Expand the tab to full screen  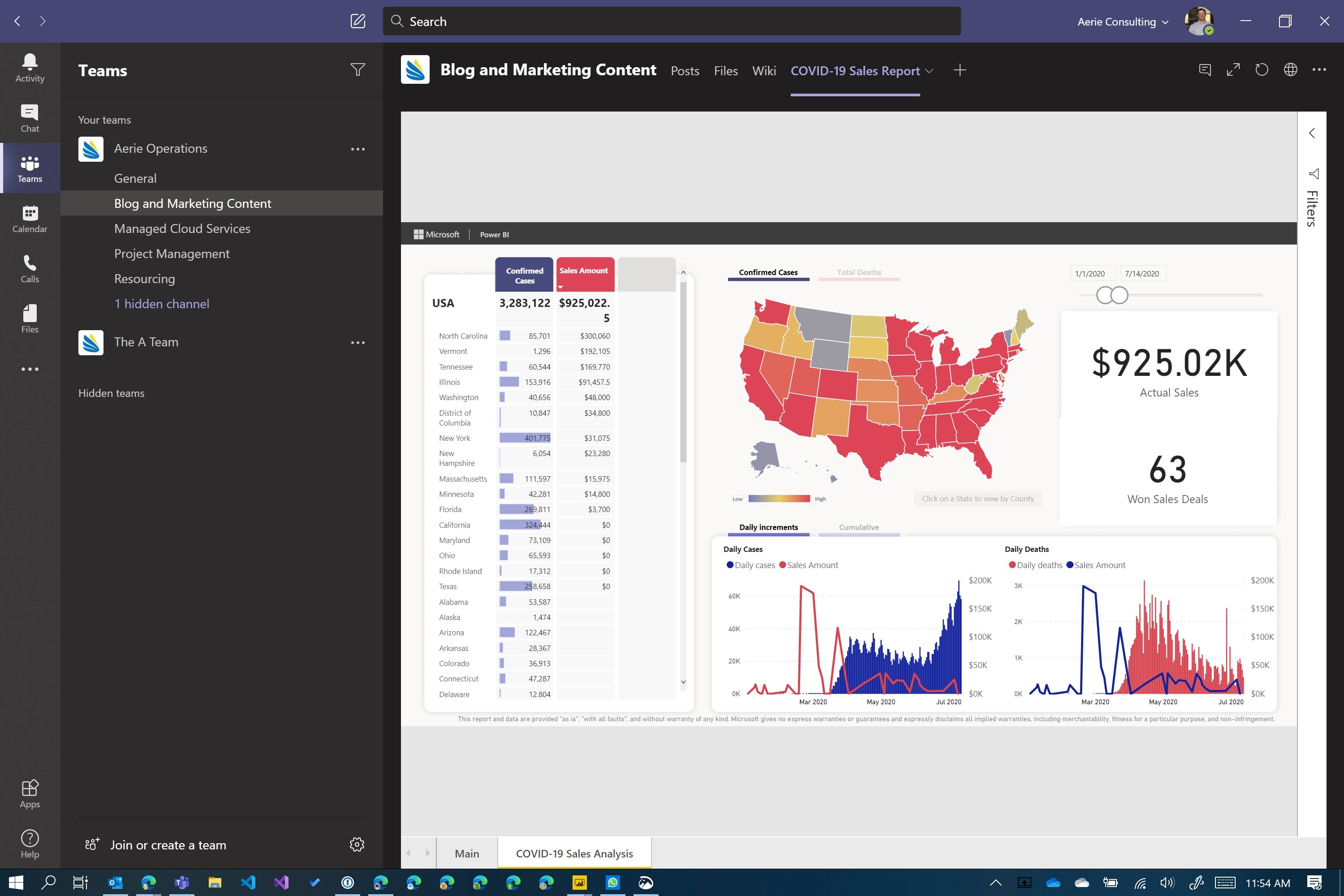click(1234, 70)
